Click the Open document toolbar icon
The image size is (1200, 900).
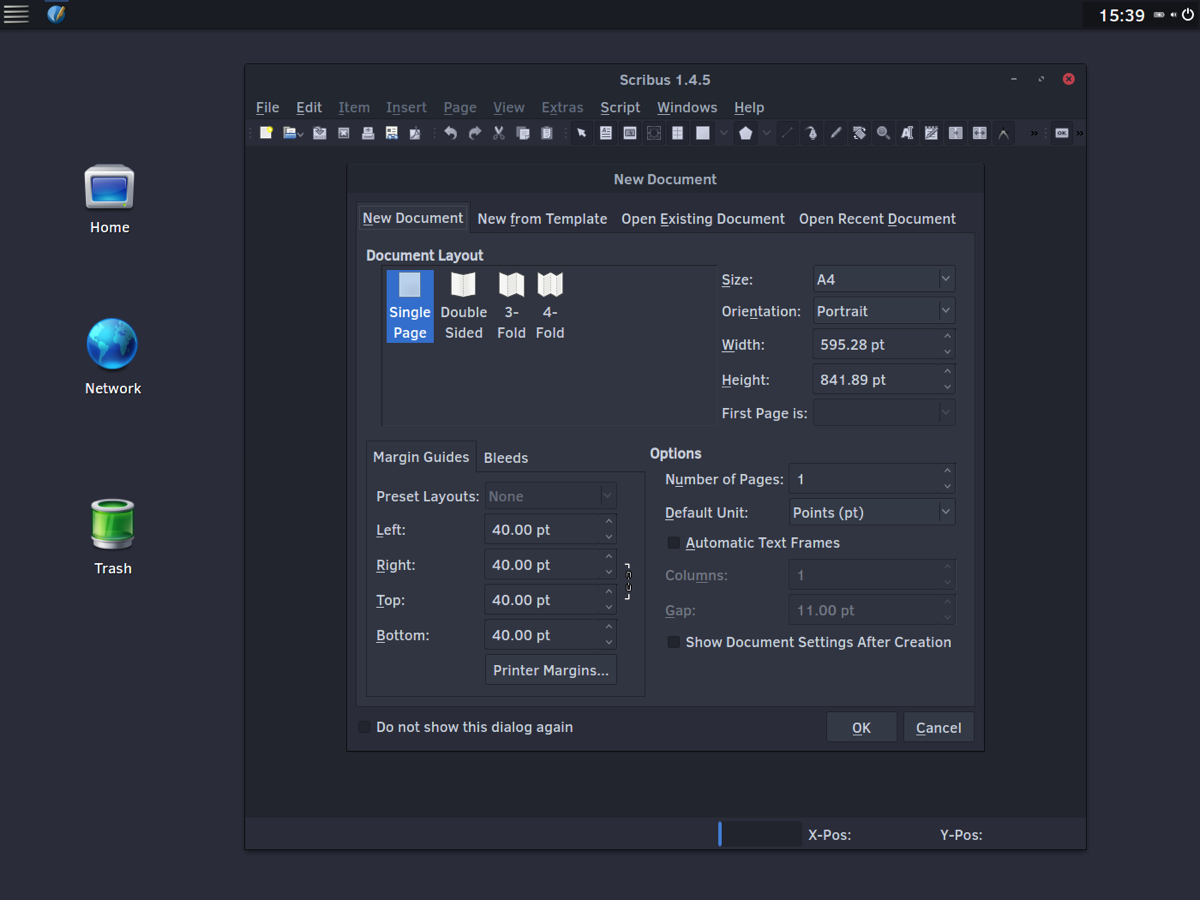[x=289, y=133]
